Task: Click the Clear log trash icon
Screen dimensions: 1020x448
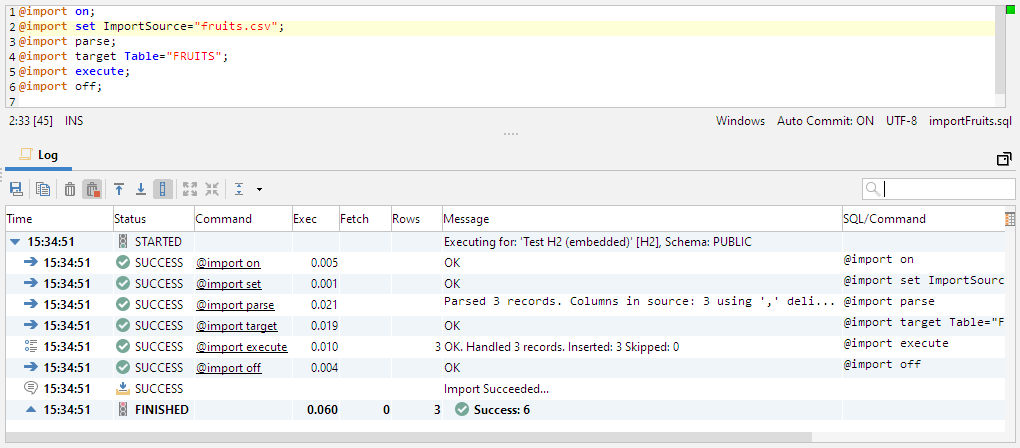Action: click(x=70, y=189)
